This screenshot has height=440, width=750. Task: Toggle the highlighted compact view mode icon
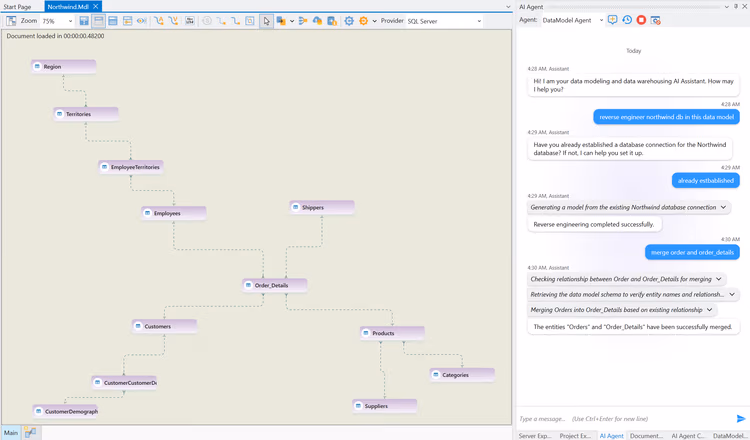(99, 21)
